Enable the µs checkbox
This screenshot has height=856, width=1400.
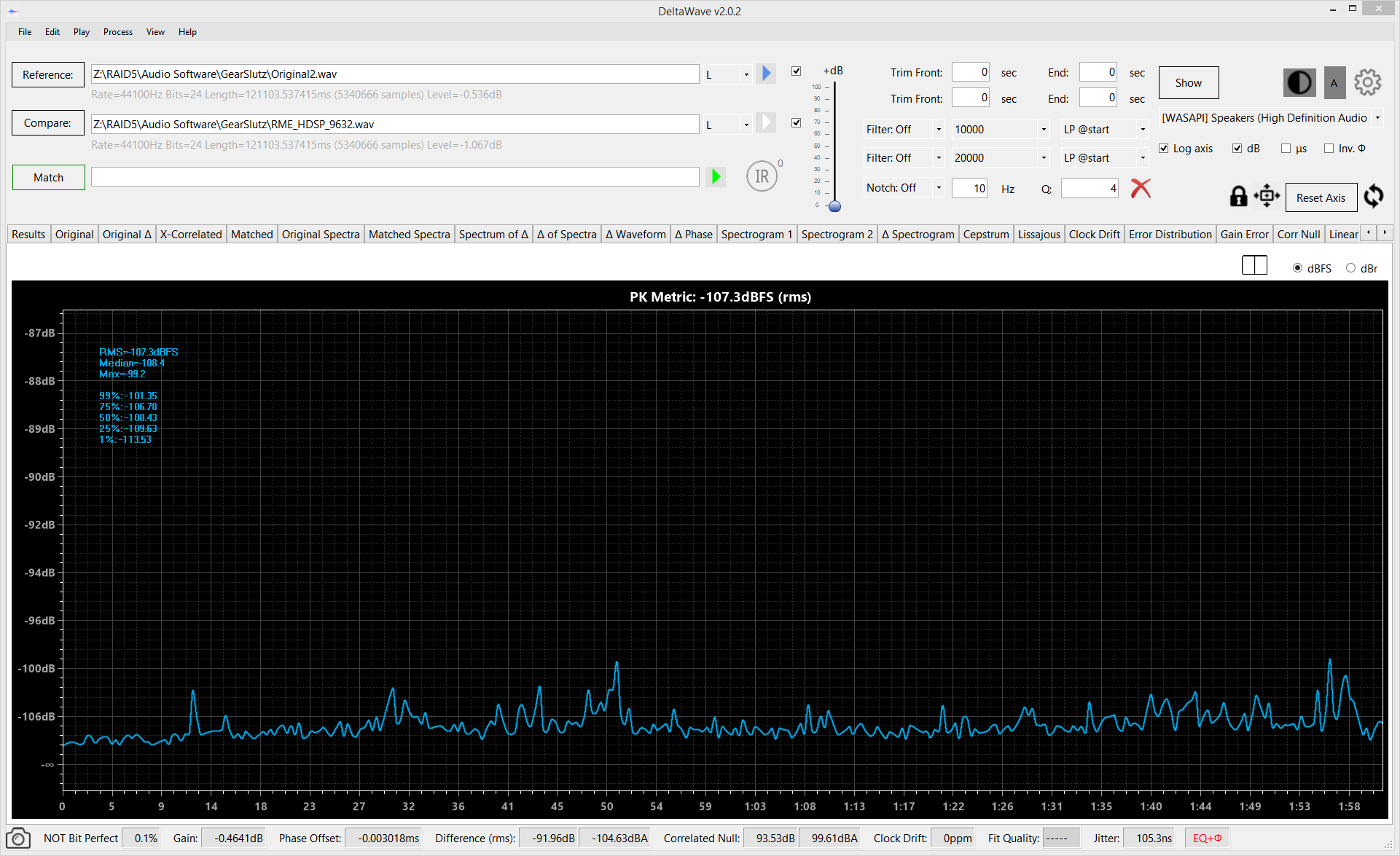[1286, 149]
